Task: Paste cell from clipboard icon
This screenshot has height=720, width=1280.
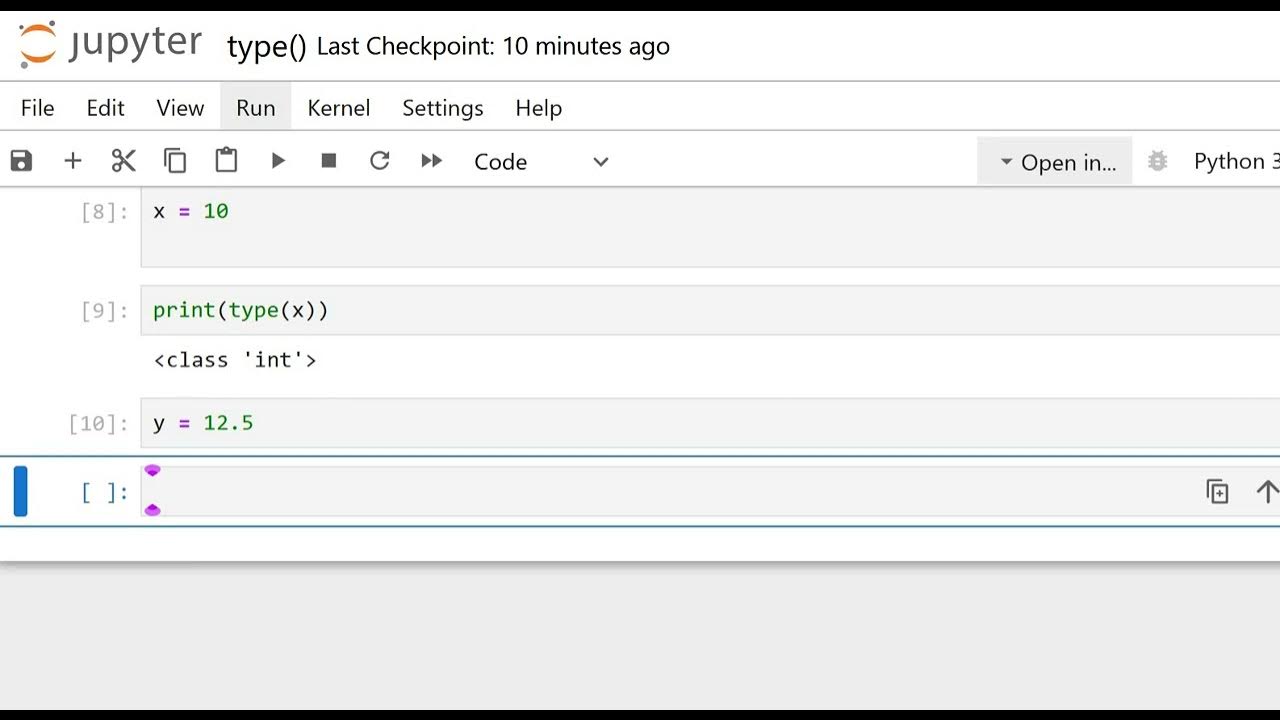Action: [226, 161]
